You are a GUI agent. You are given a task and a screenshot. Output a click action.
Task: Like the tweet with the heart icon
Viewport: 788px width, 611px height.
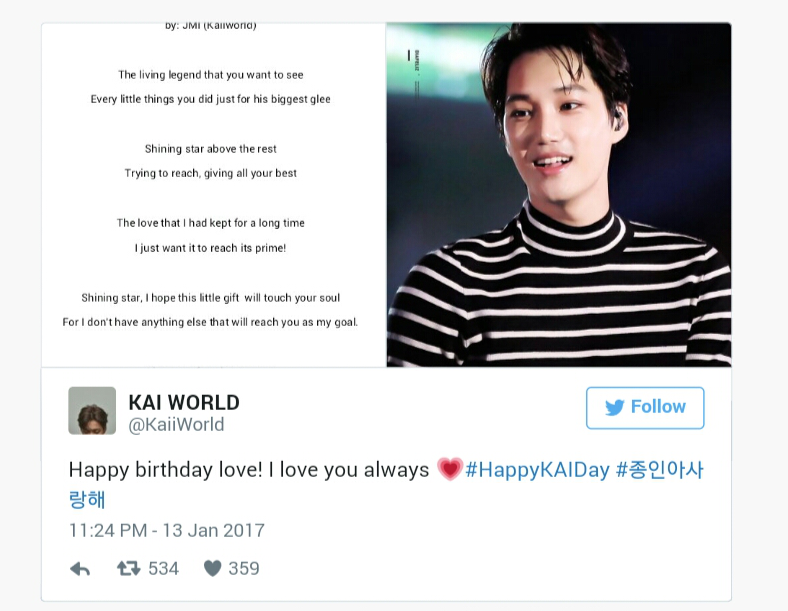[x=213, y=569]
